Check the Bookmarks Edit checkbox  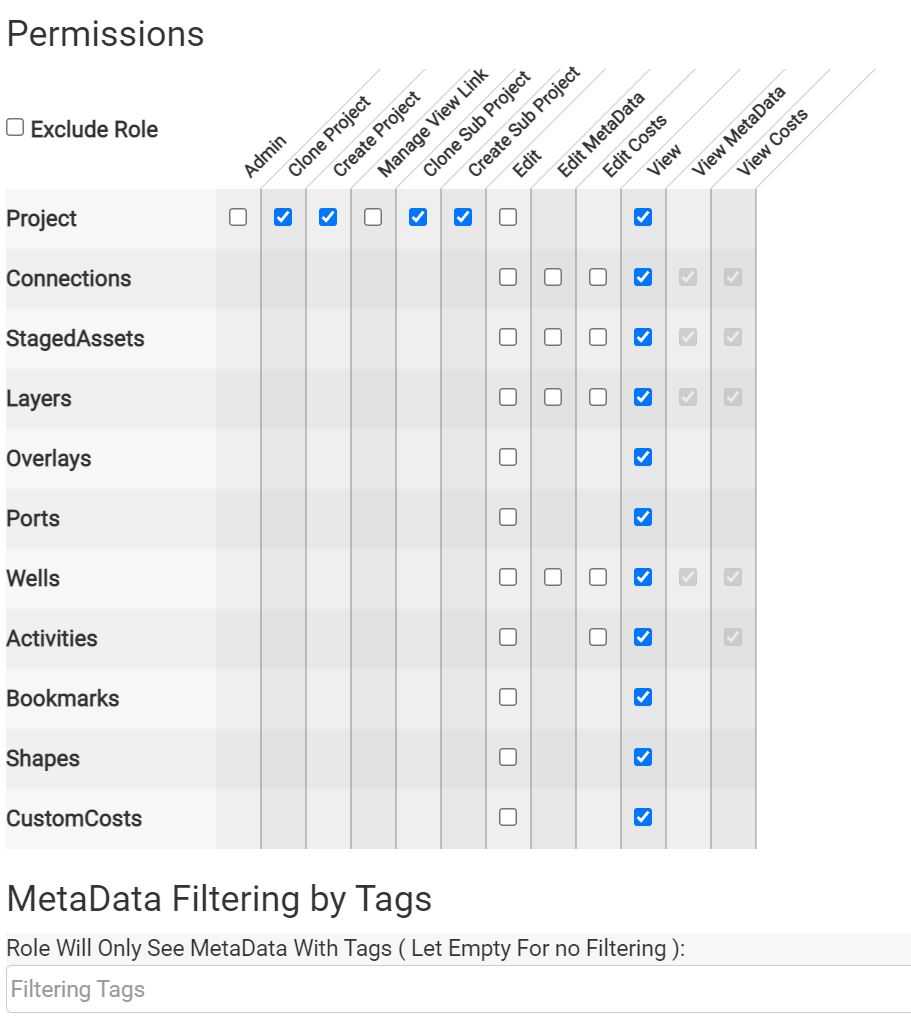508,698
